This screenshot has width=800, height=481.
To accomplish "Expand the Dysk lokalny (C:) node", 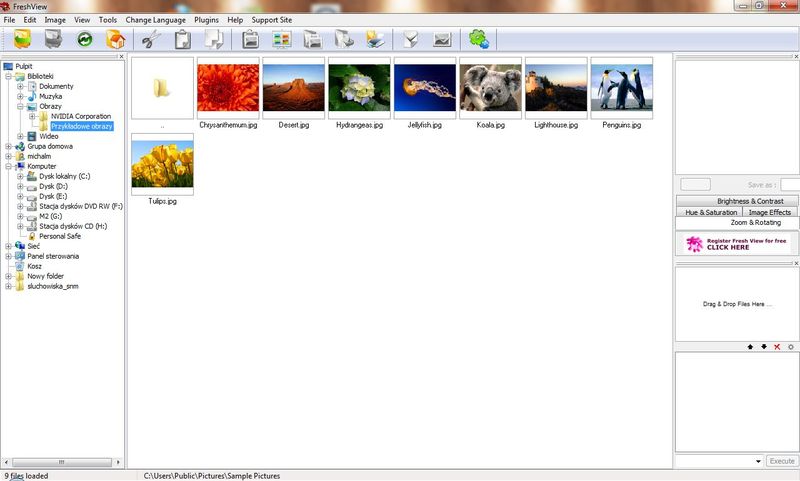I will [x=20, y=176].
